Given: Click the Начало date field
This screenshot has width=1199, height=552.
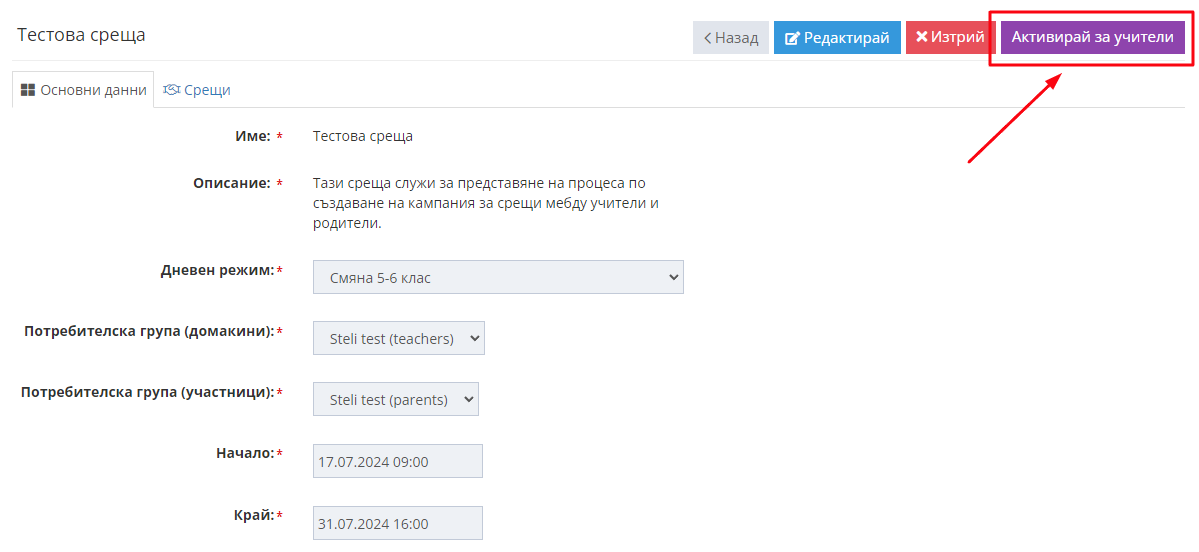Looking at the screenshot, I should tap(398, 461).
